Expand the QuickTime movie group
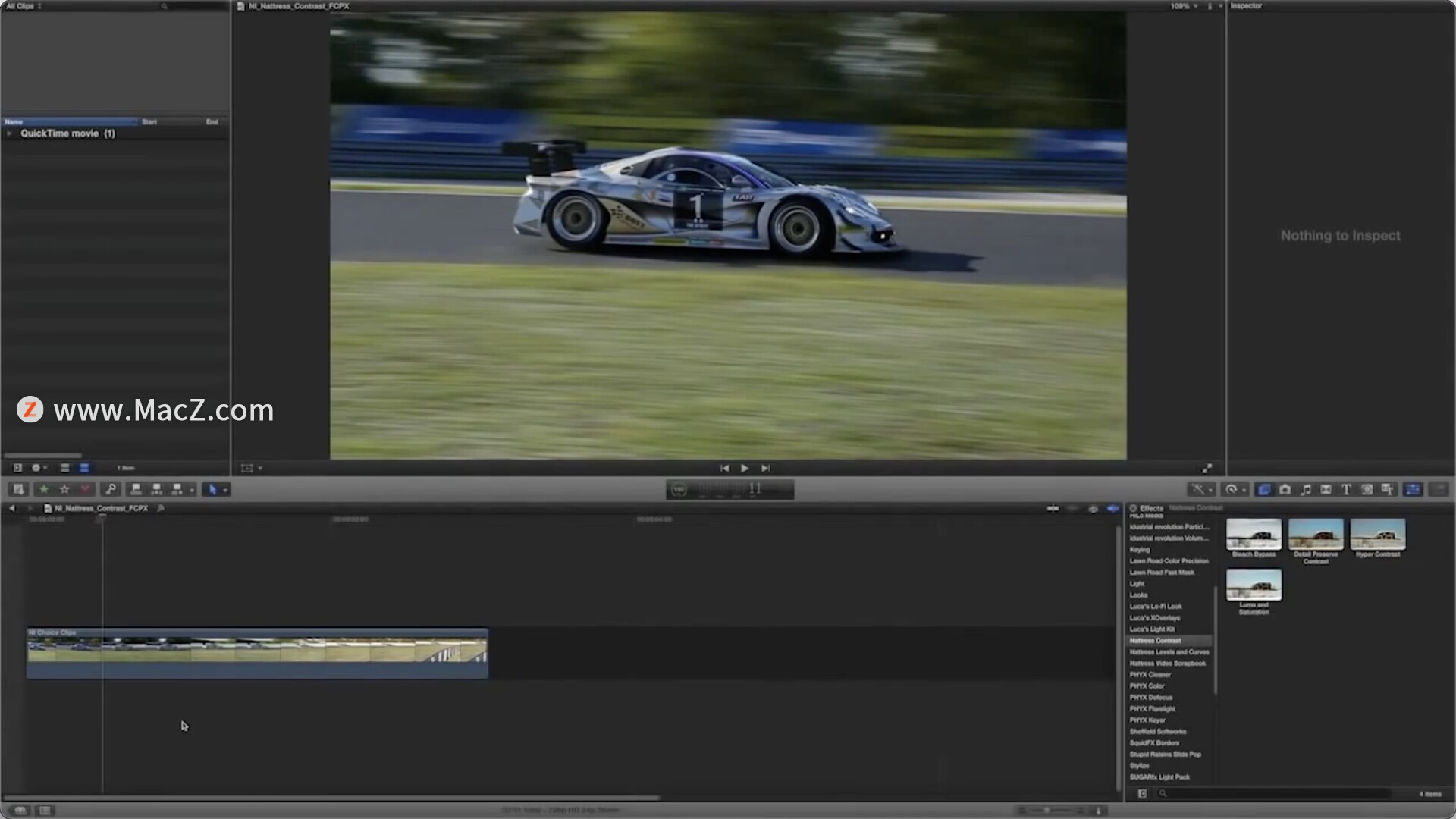Viewport: 1456px width, 819px height. (x=9, y=133)
